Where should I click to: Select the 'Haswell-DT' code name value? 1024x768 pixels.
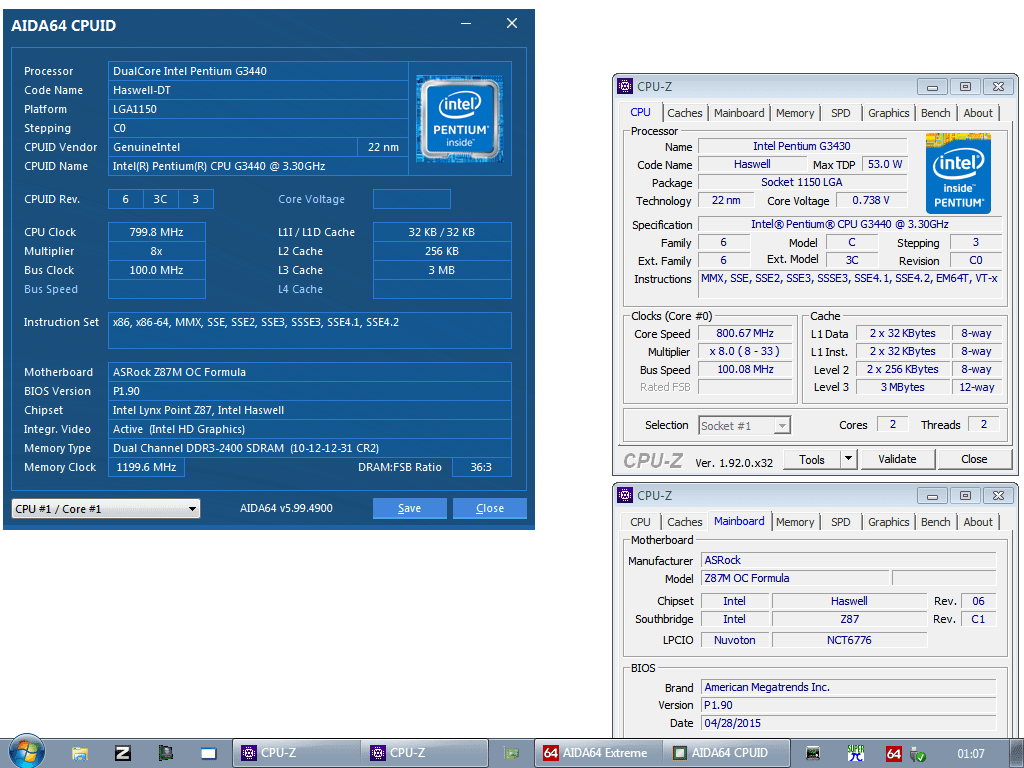(141, 90)
